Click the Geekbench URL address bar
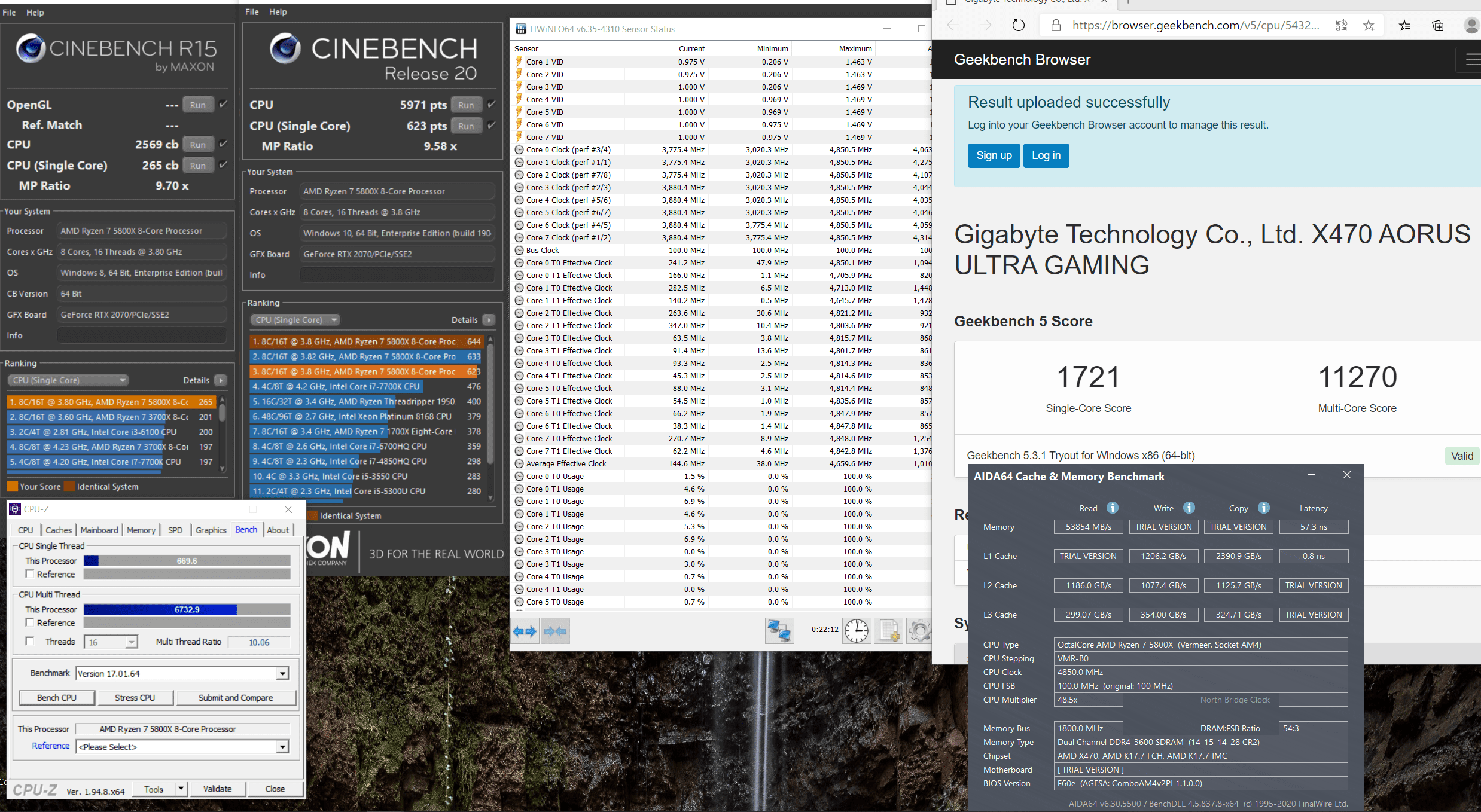The width and height of the screenshot is (1481, 812). tap(1195, 25)
